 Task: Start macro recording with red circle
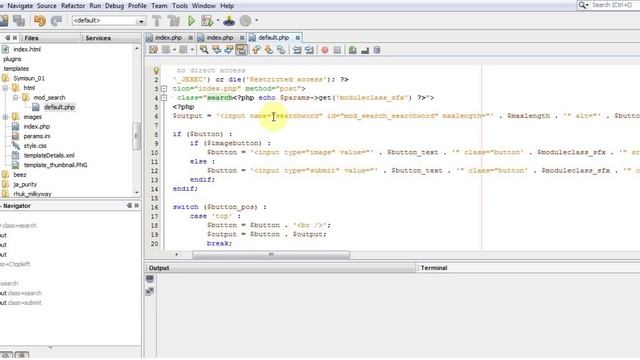tap(324, 50)
